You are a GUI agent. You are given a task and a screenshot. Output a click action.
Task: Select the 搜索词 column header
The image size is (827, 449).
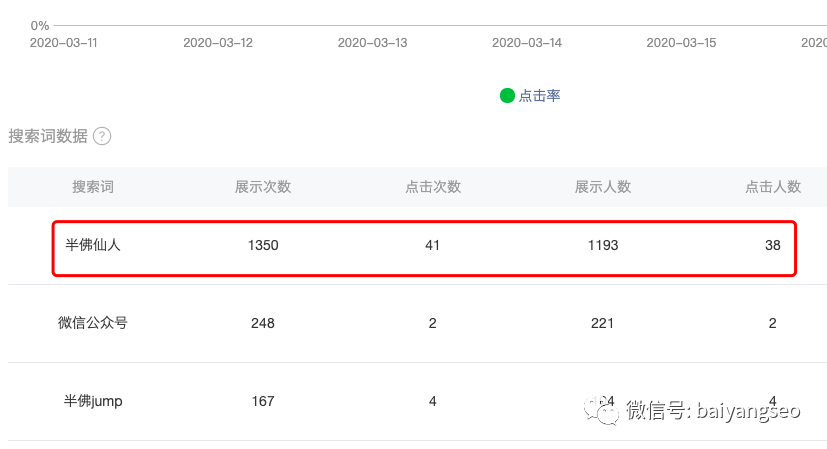point(92,187)
